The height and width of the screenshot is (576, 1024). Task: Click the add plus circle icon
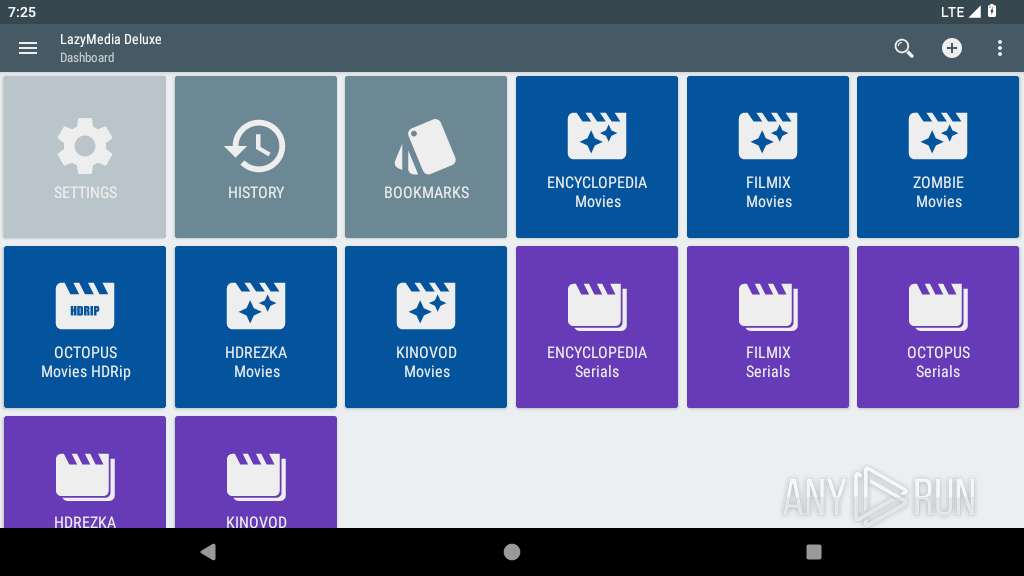pos(952,48)
